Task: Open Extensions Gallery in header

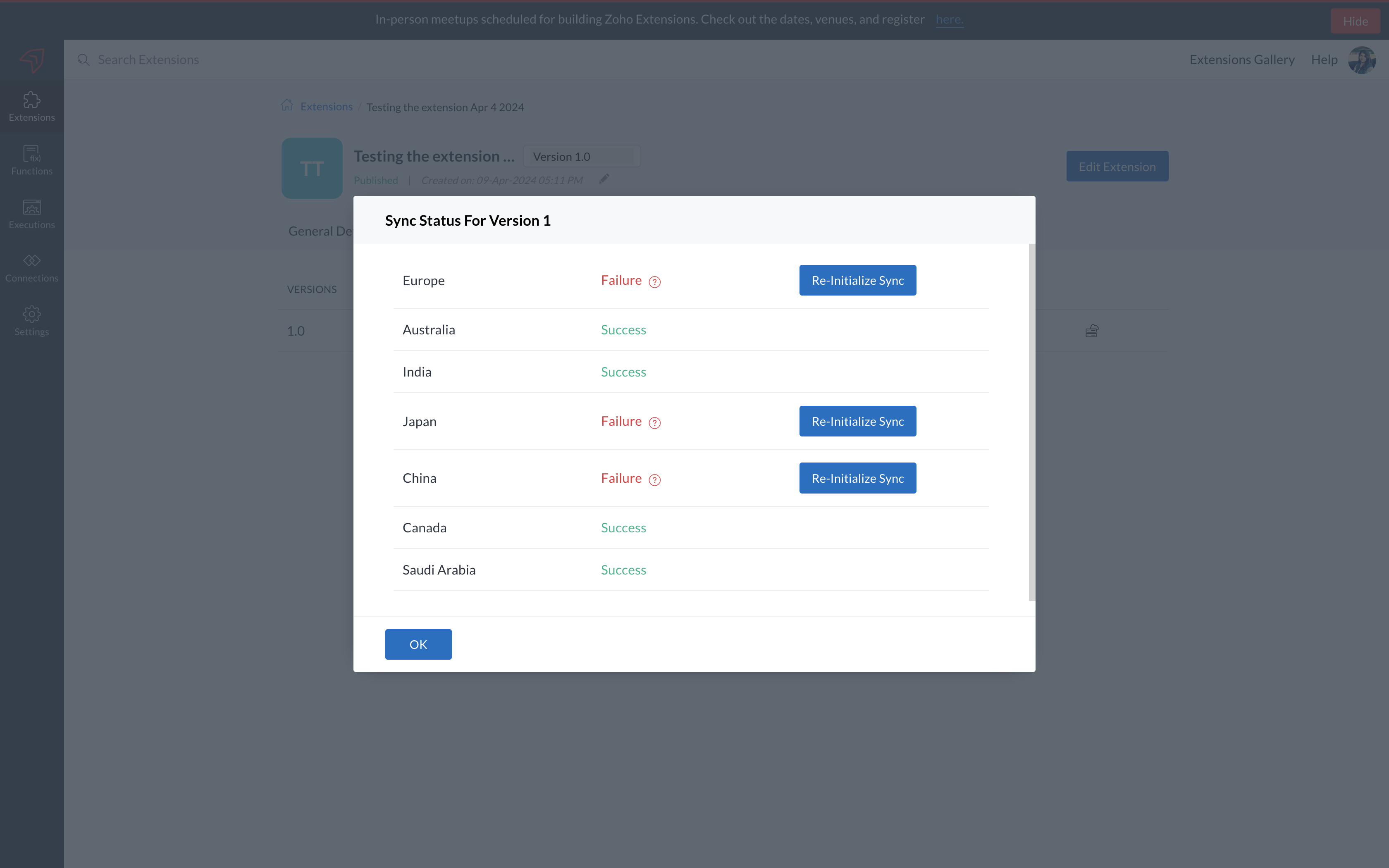Action: pyautogui.click(x=1241, y=59)
